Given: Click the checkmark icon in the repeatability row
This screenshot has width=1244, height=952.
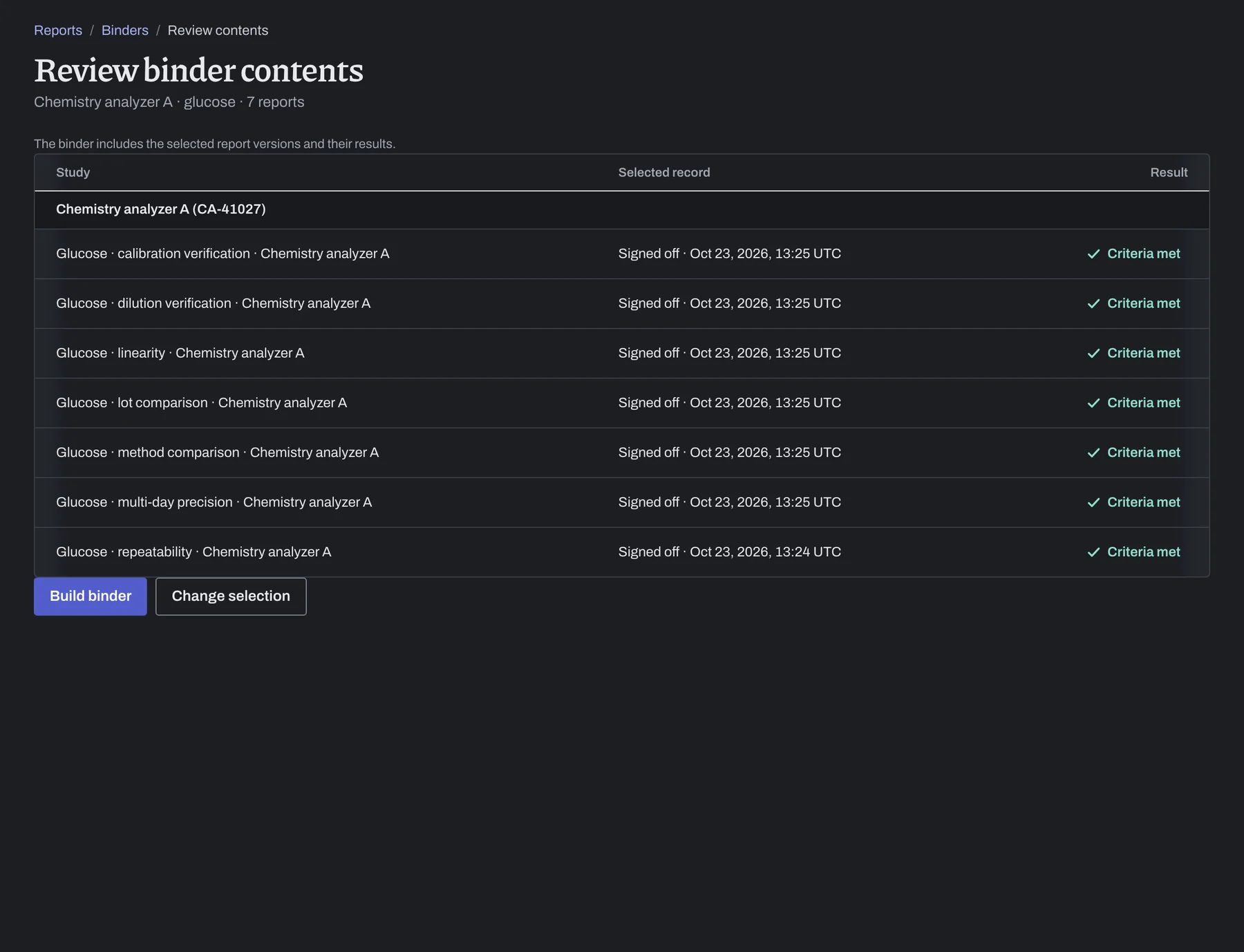Looking at the screenshot, I should [x=1093, y=553].
